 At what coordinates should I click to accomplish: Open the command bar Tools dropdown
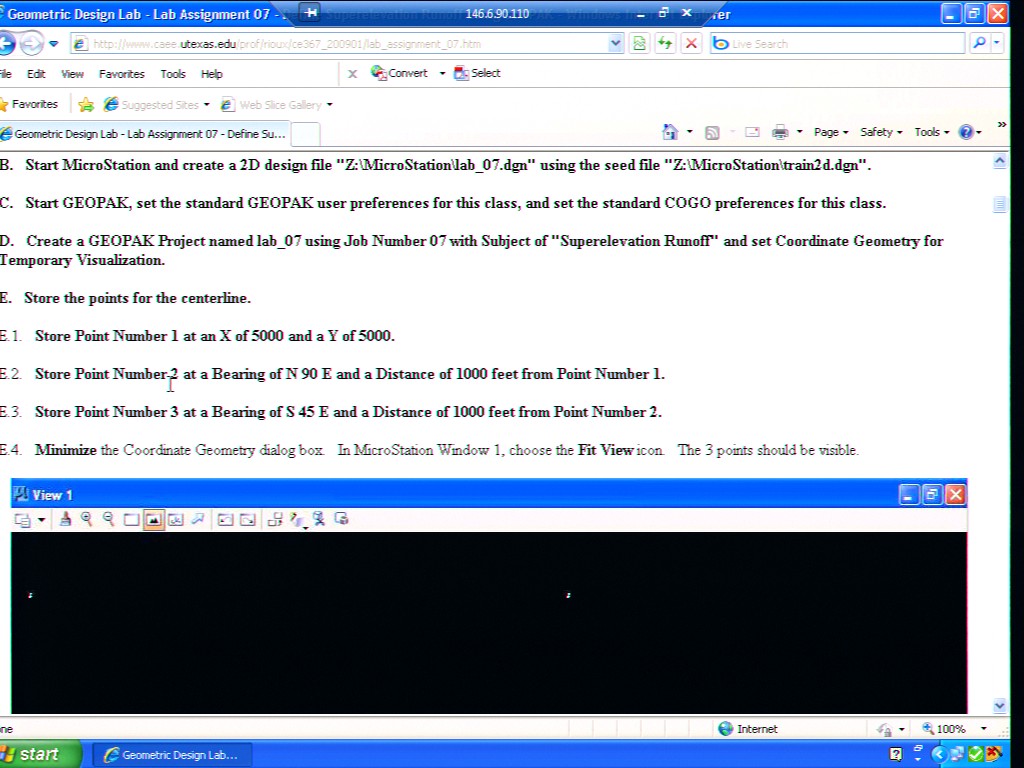pyautogui.click(x=931, y=133)
